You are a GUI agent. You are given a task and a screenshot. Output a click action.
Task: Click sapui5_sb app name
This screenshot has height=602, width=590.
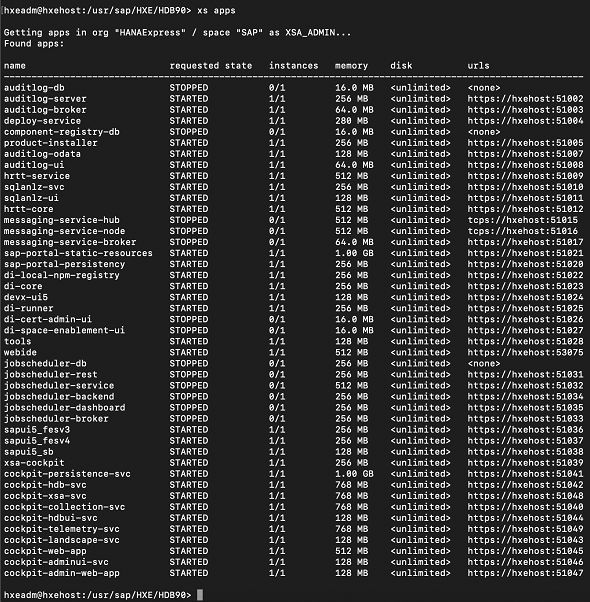click(29, 452)
